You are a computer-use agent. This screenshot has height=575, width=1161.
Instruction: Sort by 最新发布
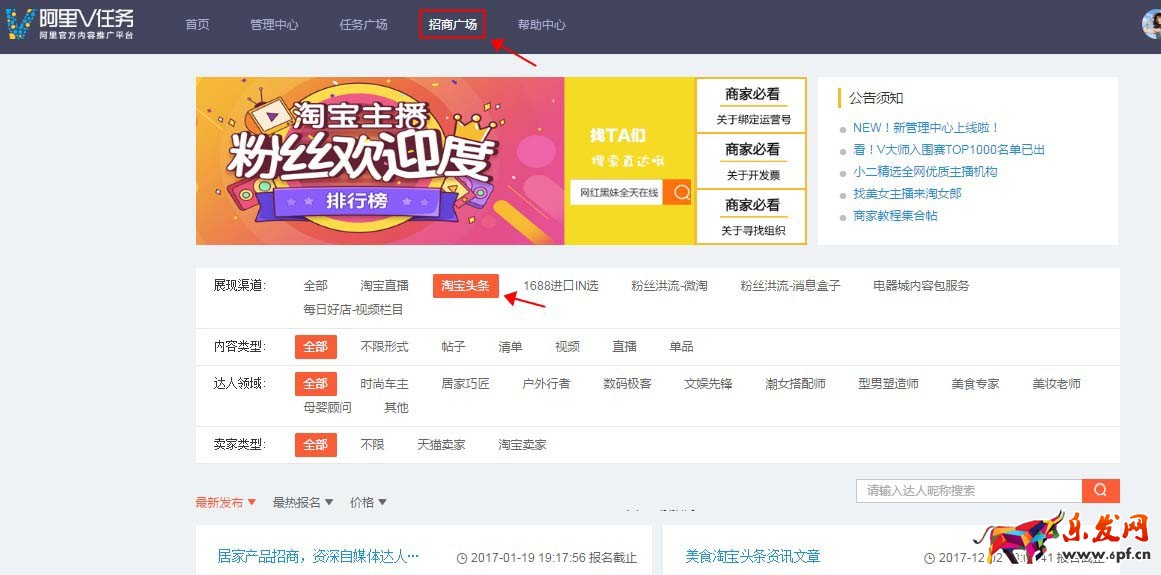(226, 502)
